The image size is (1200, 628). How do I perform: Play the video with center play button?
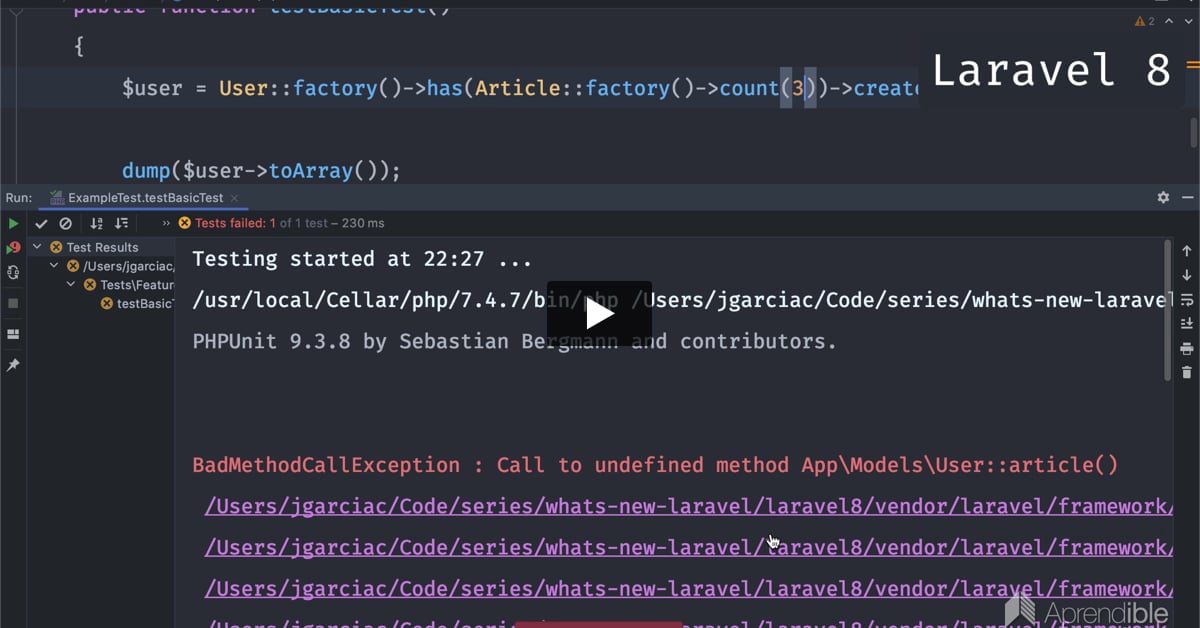pos(599,314)
